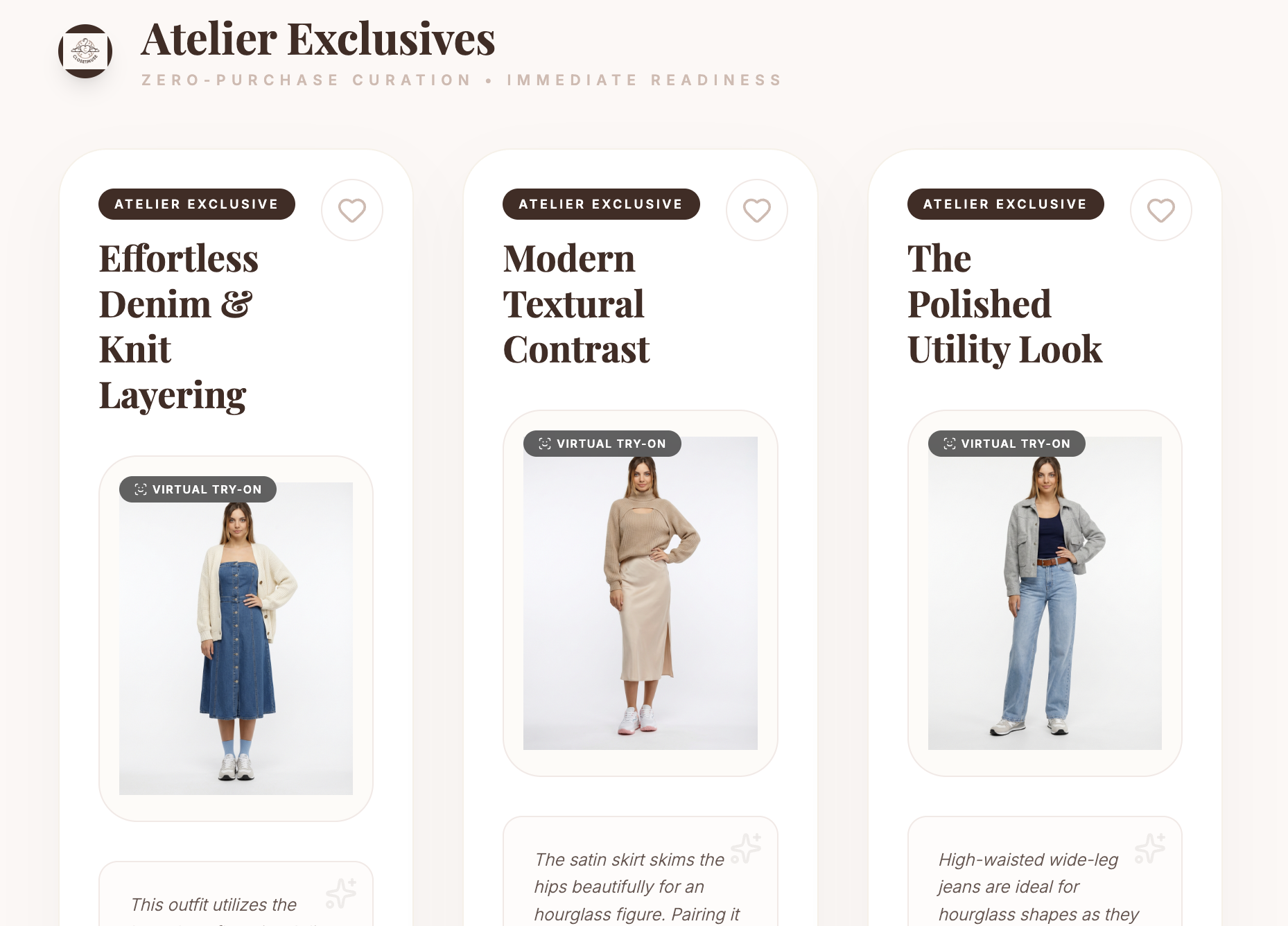Click the ClosetMuse logo icon
The height and width of the screenshot is (926, 1288).
tap(85, 51)
